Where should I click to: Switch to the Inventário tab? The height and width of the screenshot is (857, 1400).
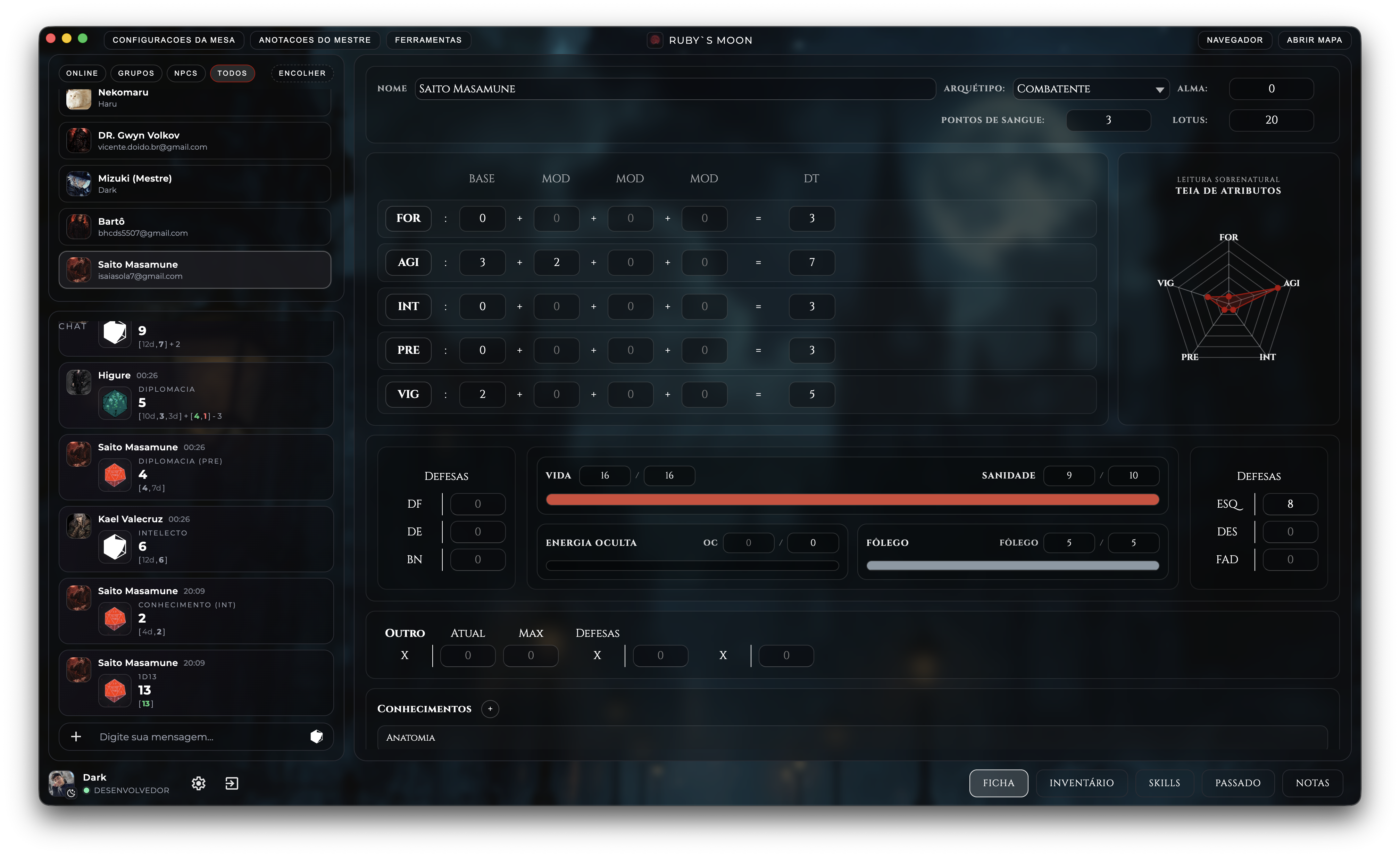click(x=1081, y=783)
